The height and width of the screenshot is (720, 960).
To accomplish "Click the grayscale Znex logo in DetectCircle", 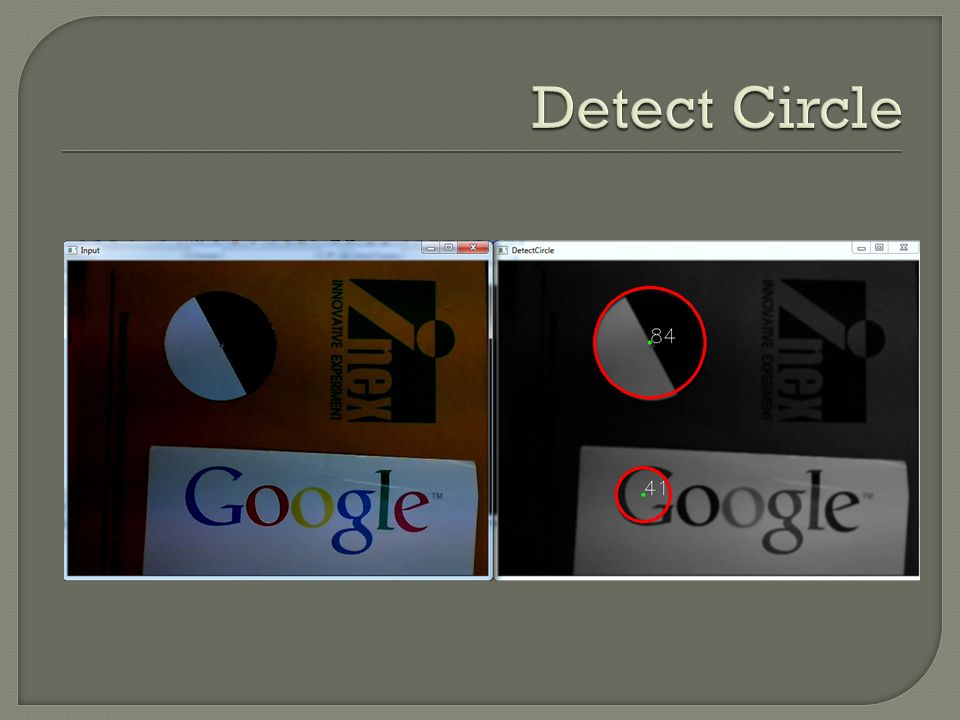I will [x=823, y=351].
